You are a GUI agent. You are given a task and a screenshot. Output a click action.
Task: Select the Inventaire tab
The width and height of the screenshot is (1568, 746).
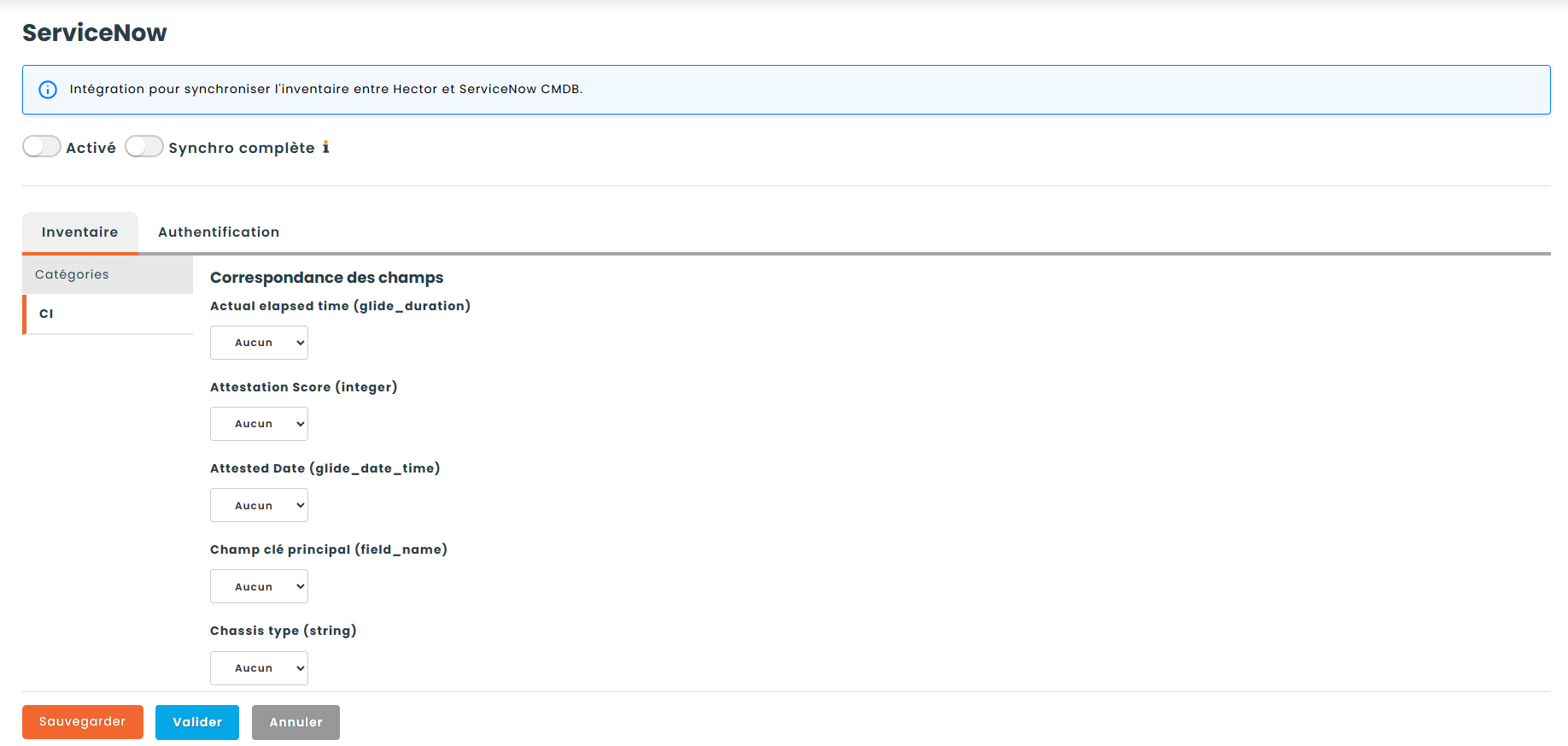click(x=80, y=232)
